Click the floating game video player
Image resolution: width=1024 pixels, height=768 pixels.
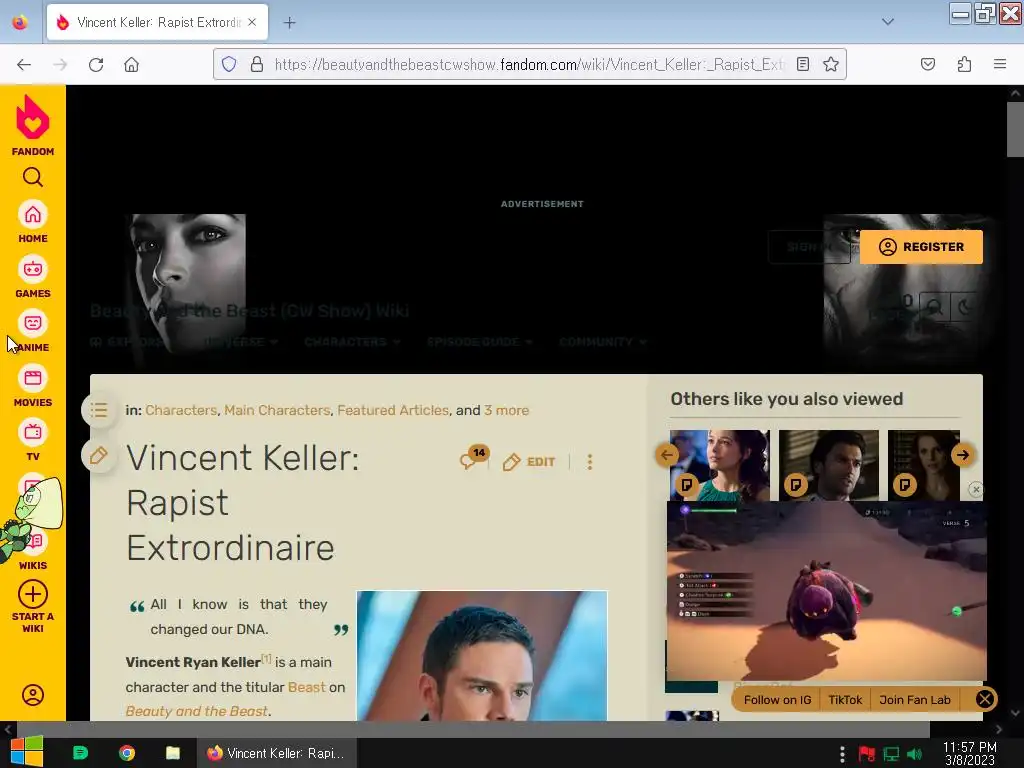(826, 591)
